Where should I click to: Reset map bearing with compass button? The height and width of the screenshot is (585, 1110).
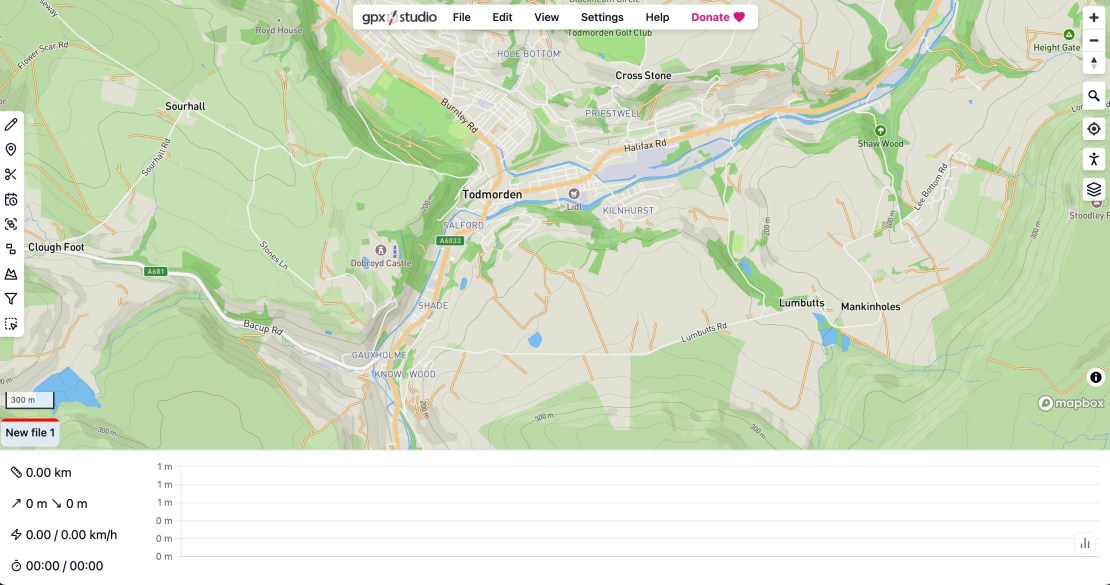pos(1094,62)
